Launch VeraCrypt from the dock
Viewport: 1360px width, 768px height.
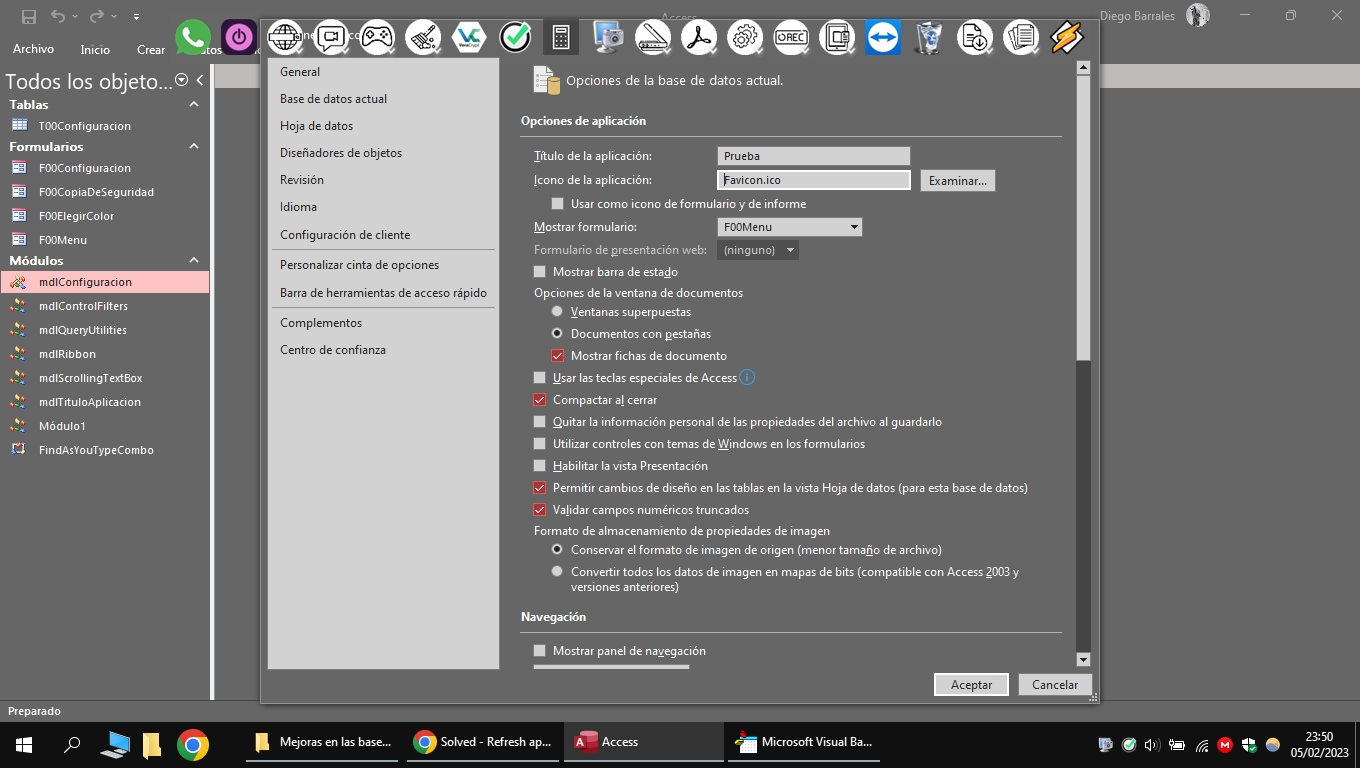coord(469,38)
